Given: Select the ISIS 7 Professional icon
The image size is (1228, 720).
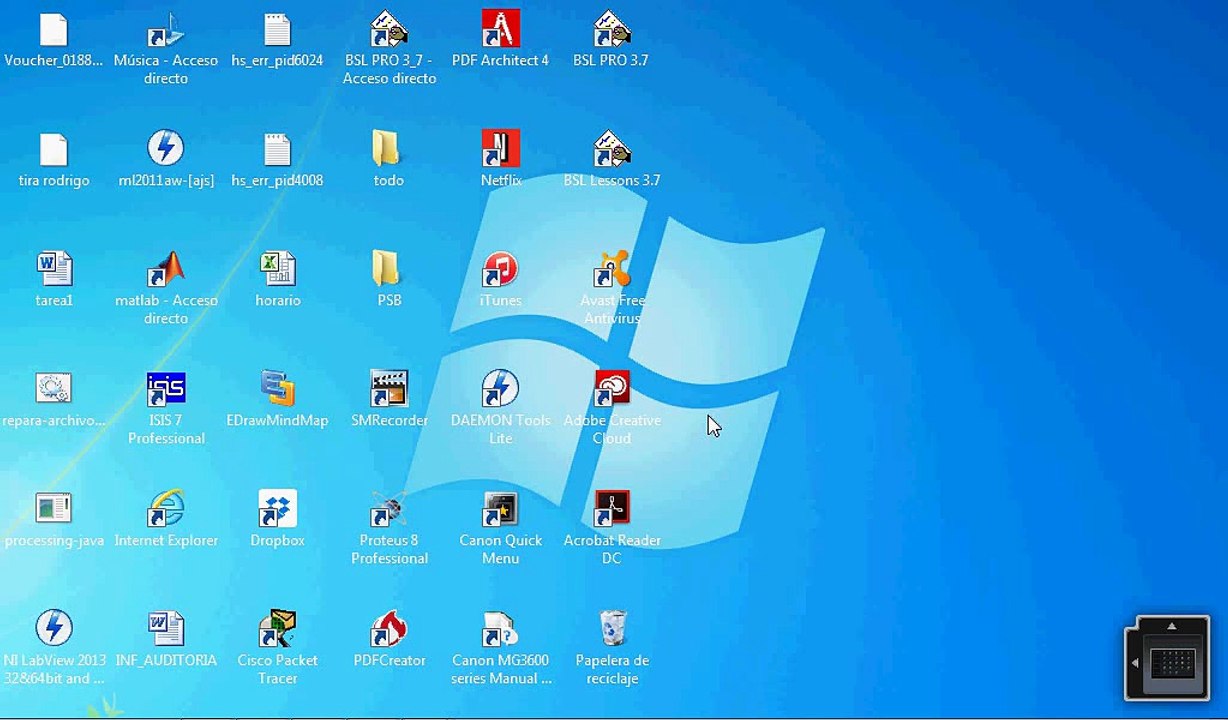Looking at the screenshot, I should pyautogui.click(x=166, y=388).
